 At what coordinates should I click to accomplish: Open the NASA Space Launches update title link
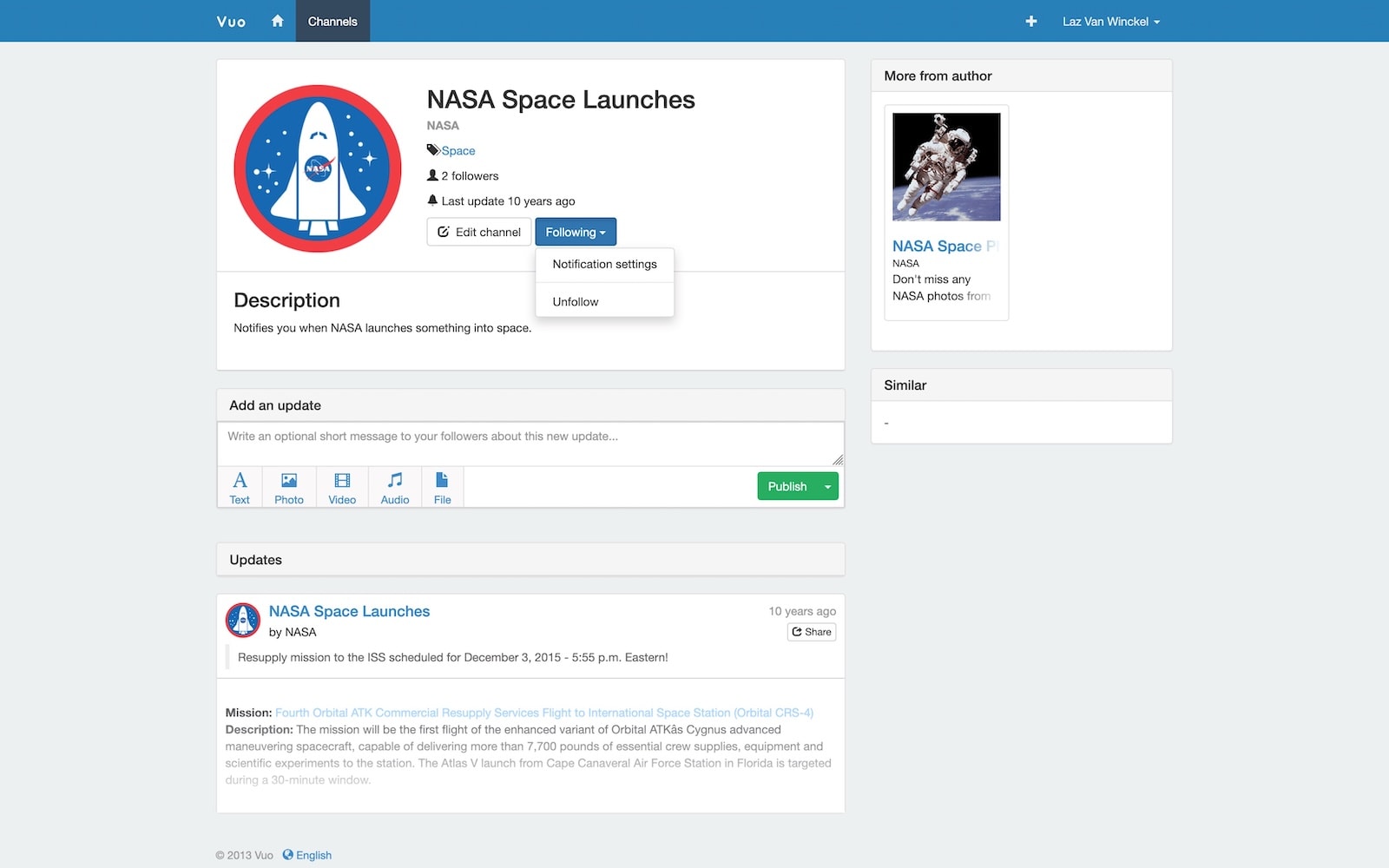(349, 611)
